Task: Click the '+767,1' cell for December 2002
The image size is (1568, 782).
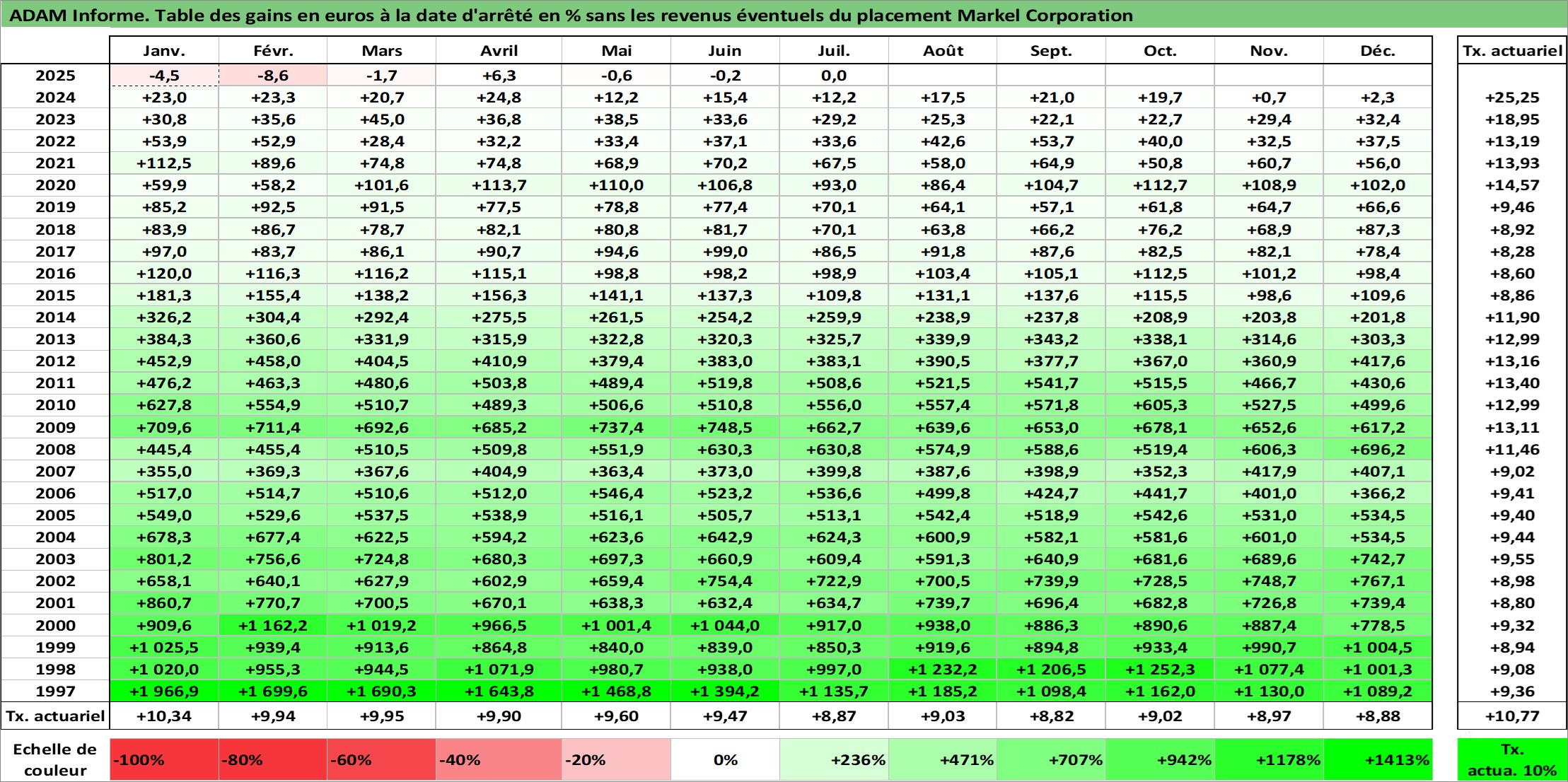Action: [x=1378, y=581]
